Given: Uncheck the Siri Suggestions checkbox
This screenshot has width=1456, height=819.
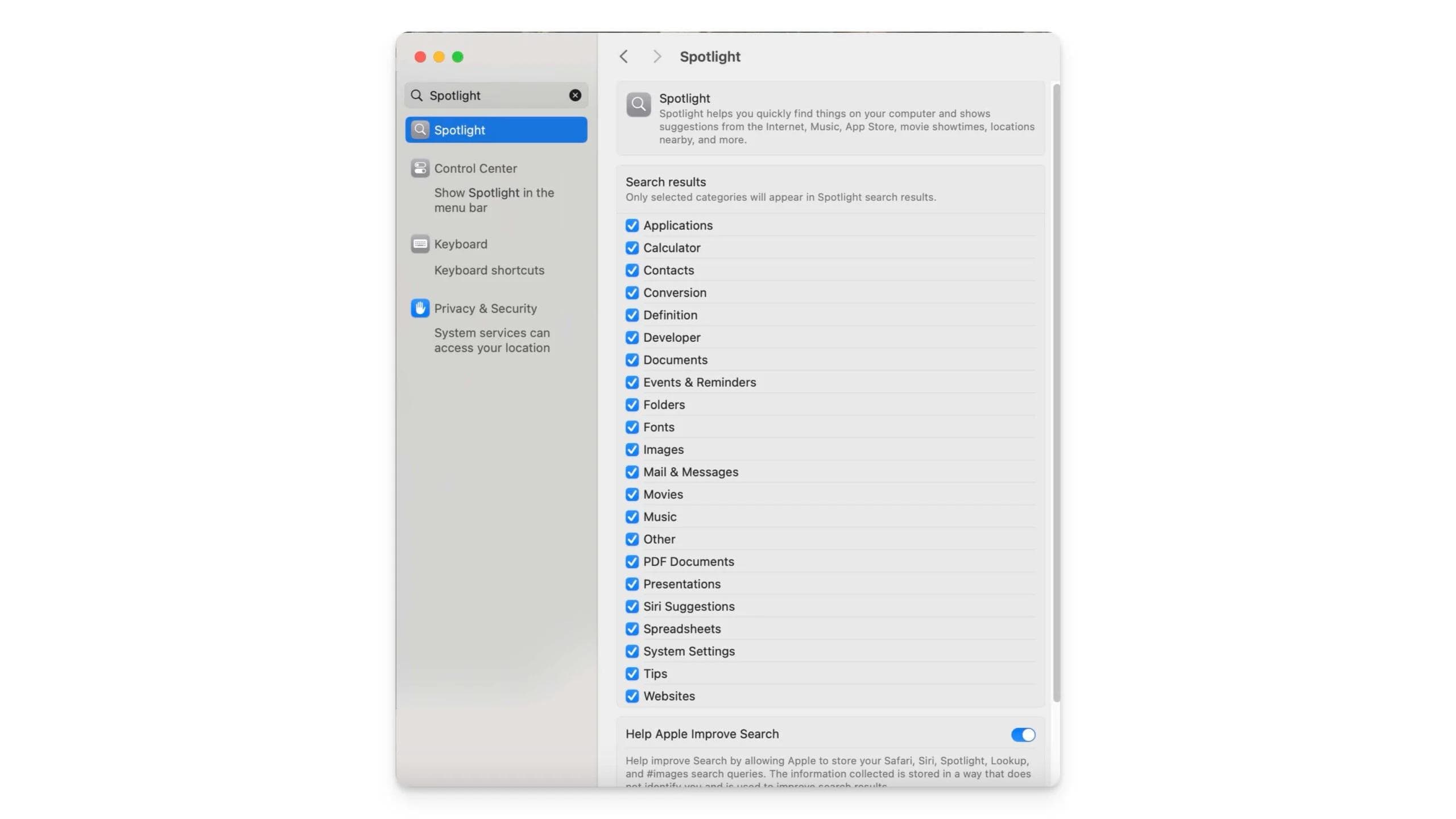Looking at the screenshot, I should tap(632, 606).
